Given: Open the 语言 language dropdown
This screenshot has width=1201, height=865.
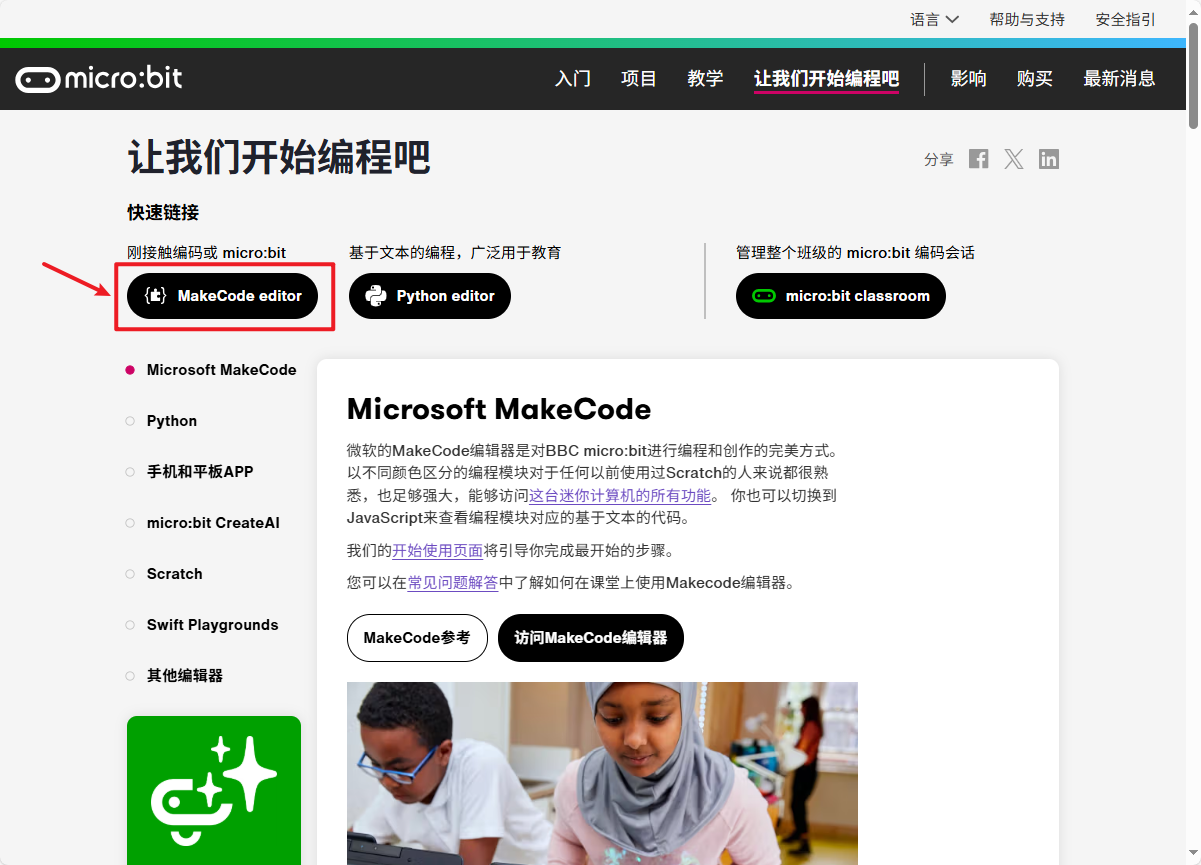Looking at the screenshot, I should (934, 19).
